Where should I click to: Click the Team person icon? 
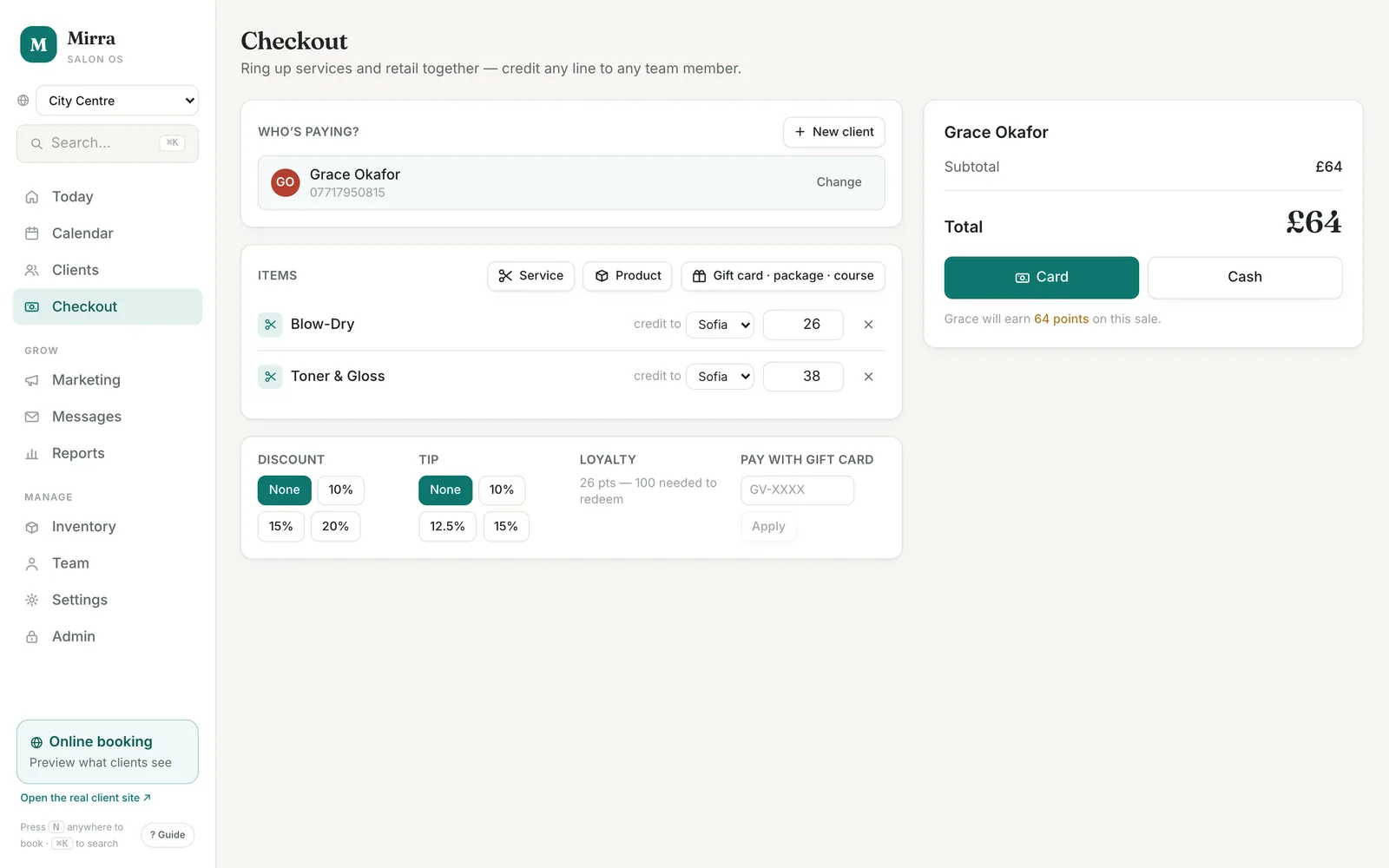pyautogui.click(x=32, y=563)
